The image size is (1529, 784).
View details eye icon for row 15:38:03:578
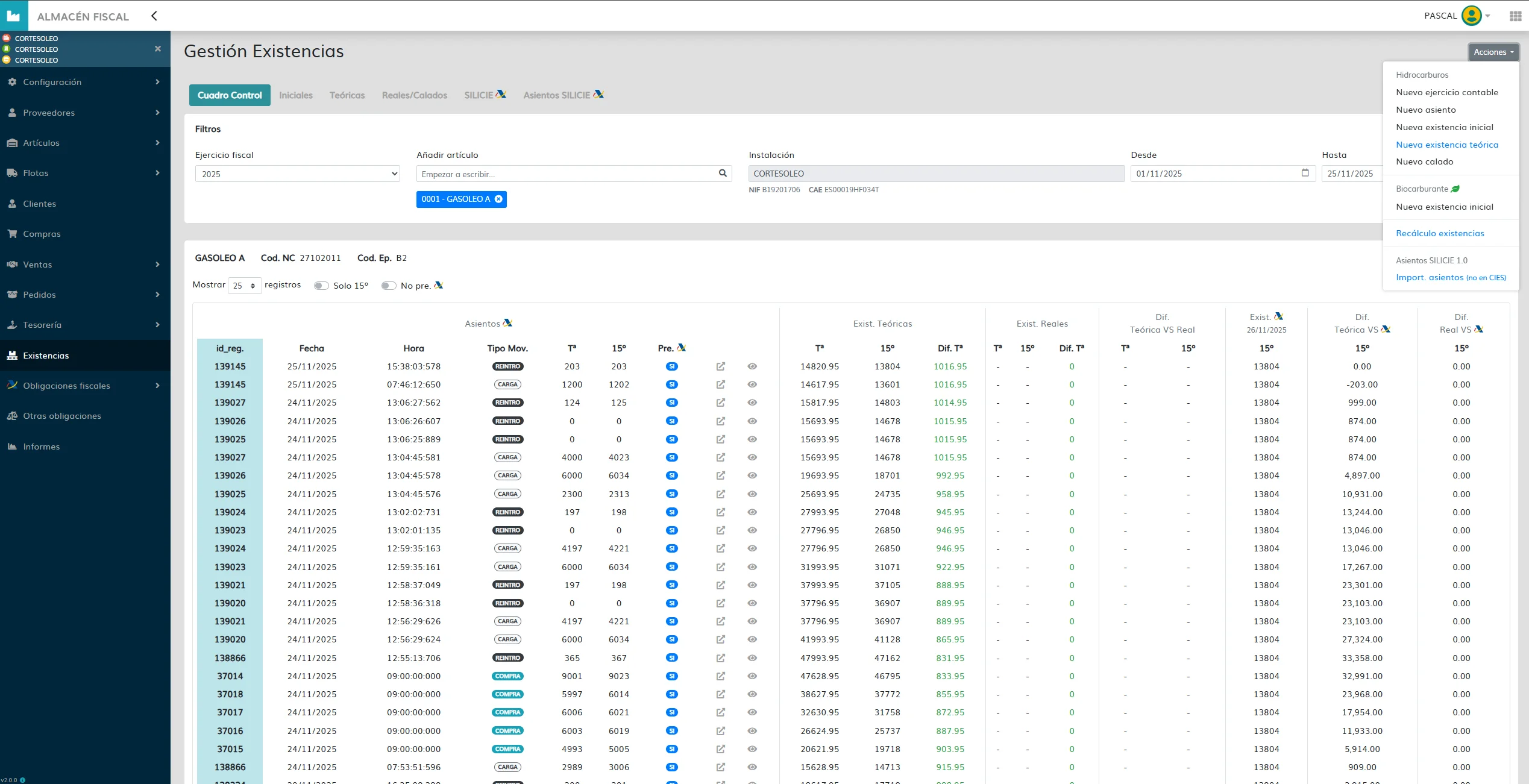(x=752, y=366)
